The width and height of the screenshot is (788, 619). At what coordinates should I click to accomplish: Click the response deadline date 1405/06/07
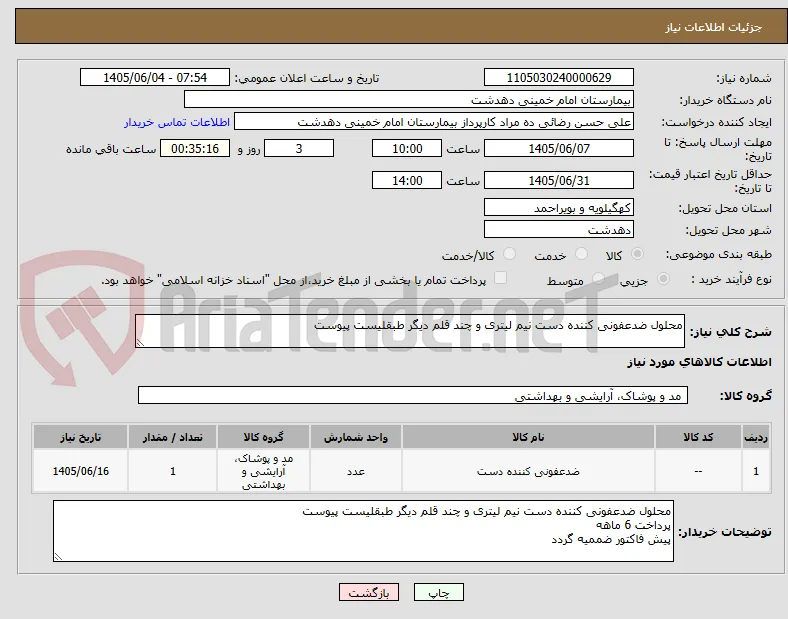pos(559,149)
